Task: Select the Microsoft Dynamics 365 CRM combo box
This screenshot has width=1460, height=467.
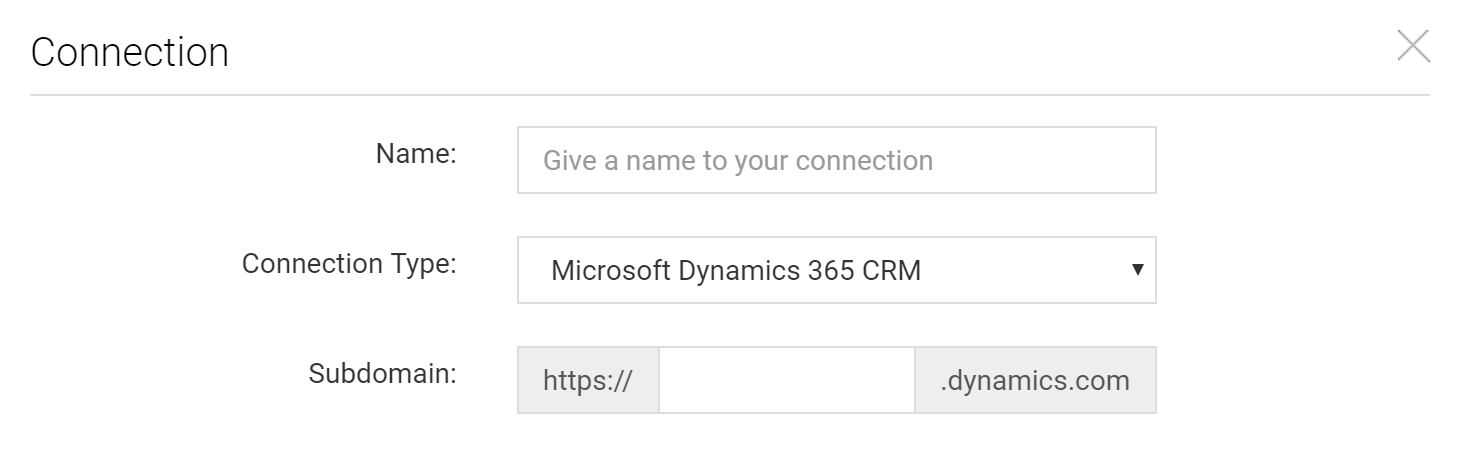Action: point(836,270)
